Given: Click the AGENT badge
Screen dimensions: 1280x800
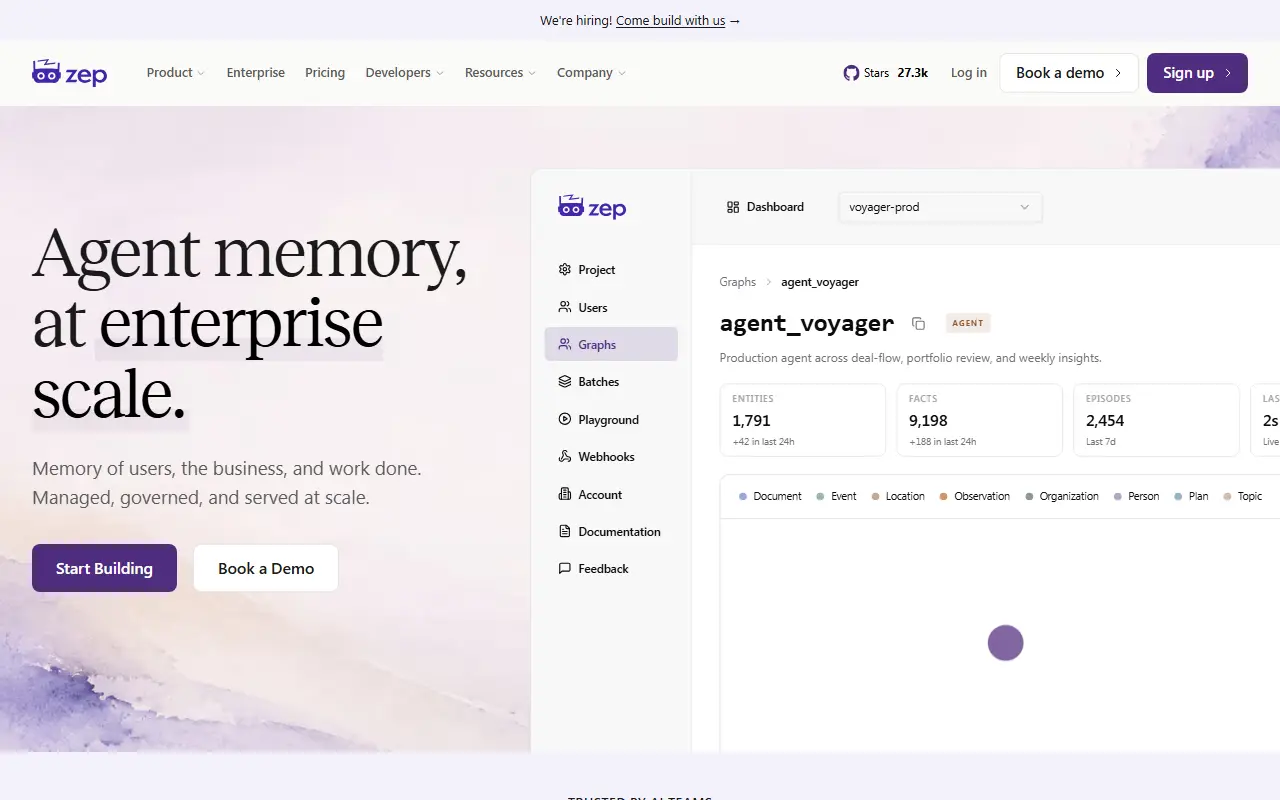Looking at the screenshot, I should (x=967, y=323).
